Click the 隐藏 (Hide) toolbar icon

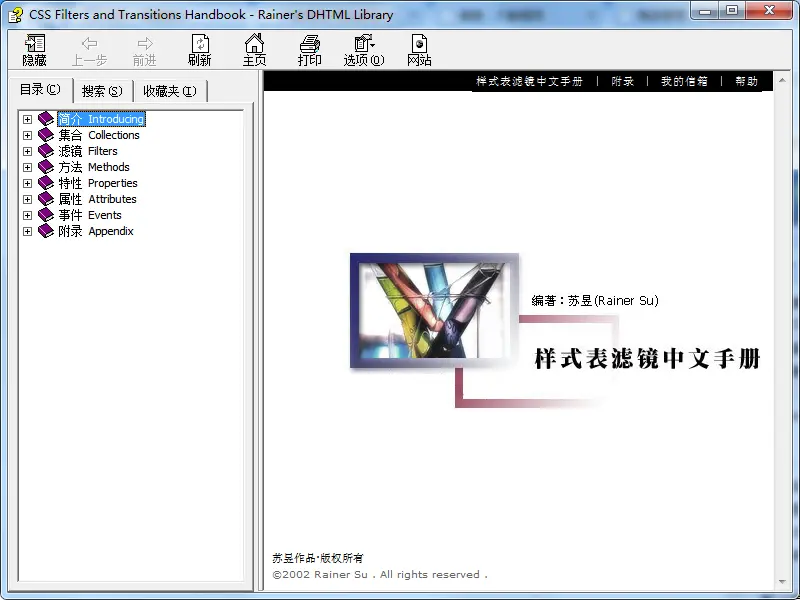[x=35, y=49]
